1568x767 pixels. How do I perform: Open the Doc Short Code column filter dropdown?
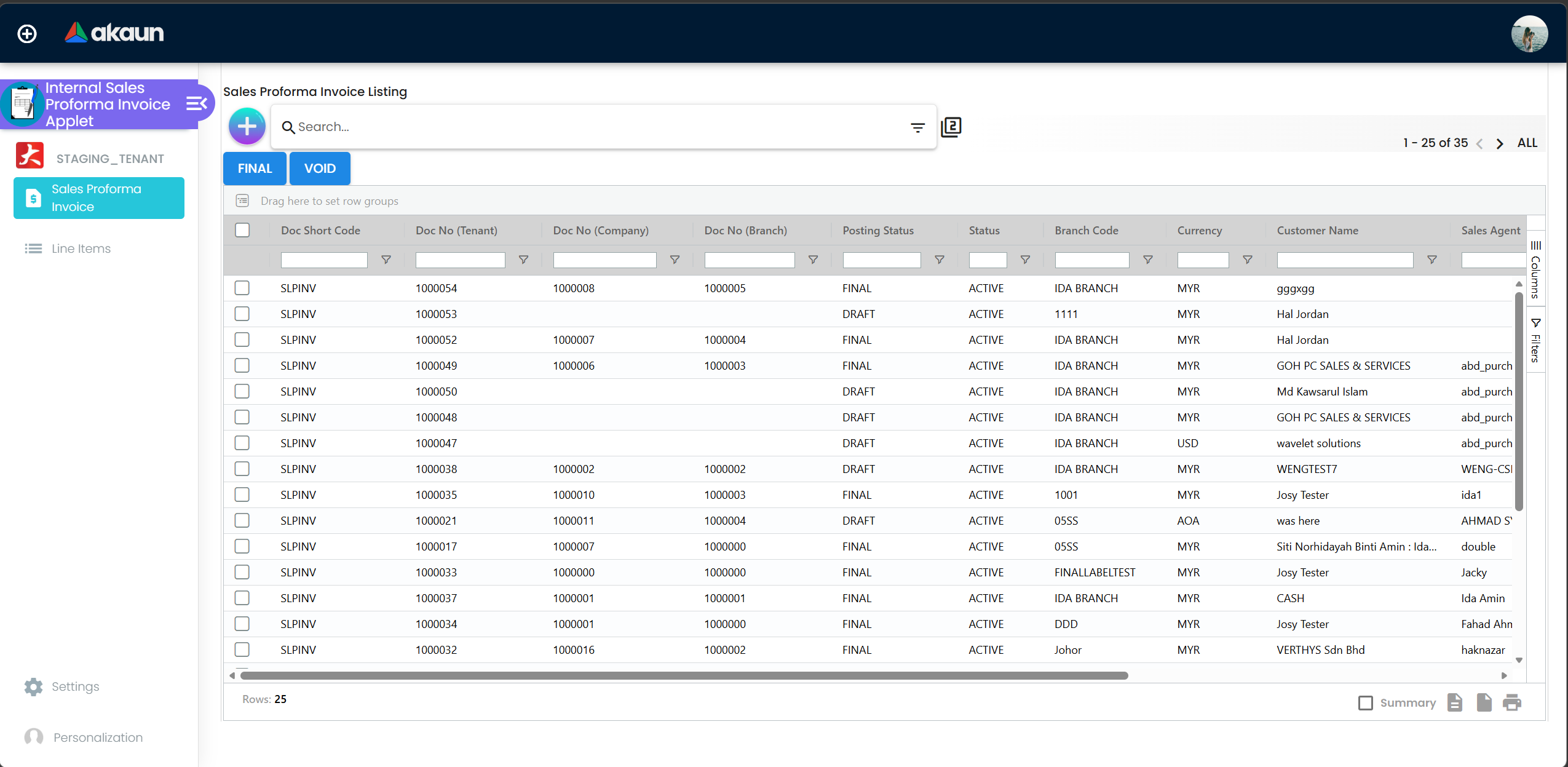point(386,260)
